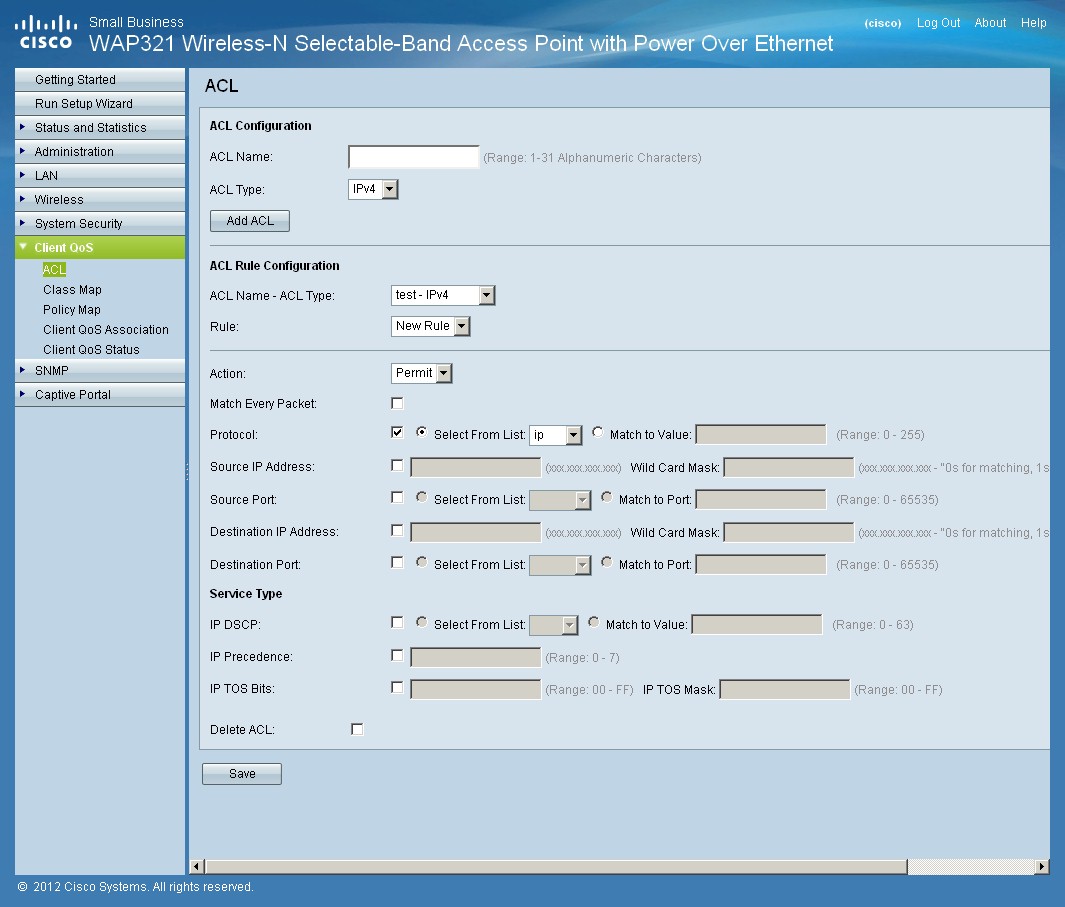1065x907 pixels.
Task: Enable the Source Port checkbox
Action: tap(397, 497)
